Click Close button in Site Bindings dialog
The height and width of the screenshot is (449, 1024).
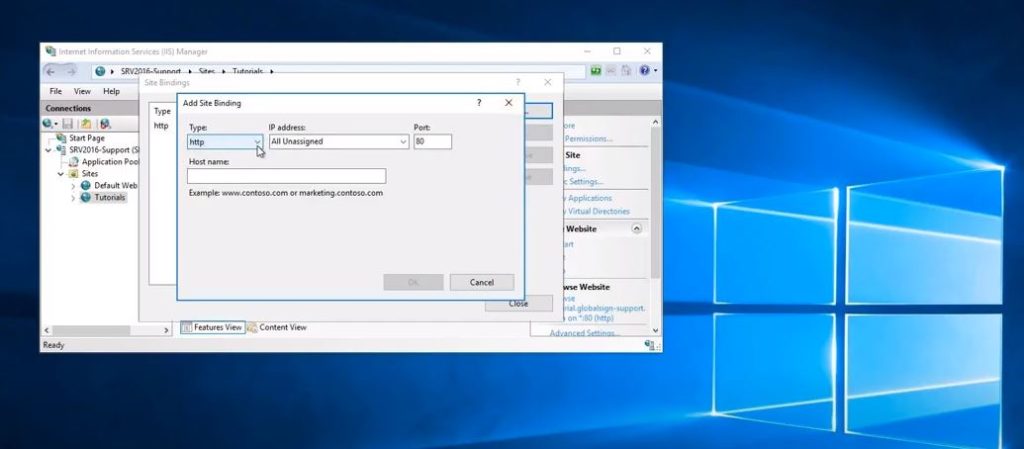(x=519, y=303)
